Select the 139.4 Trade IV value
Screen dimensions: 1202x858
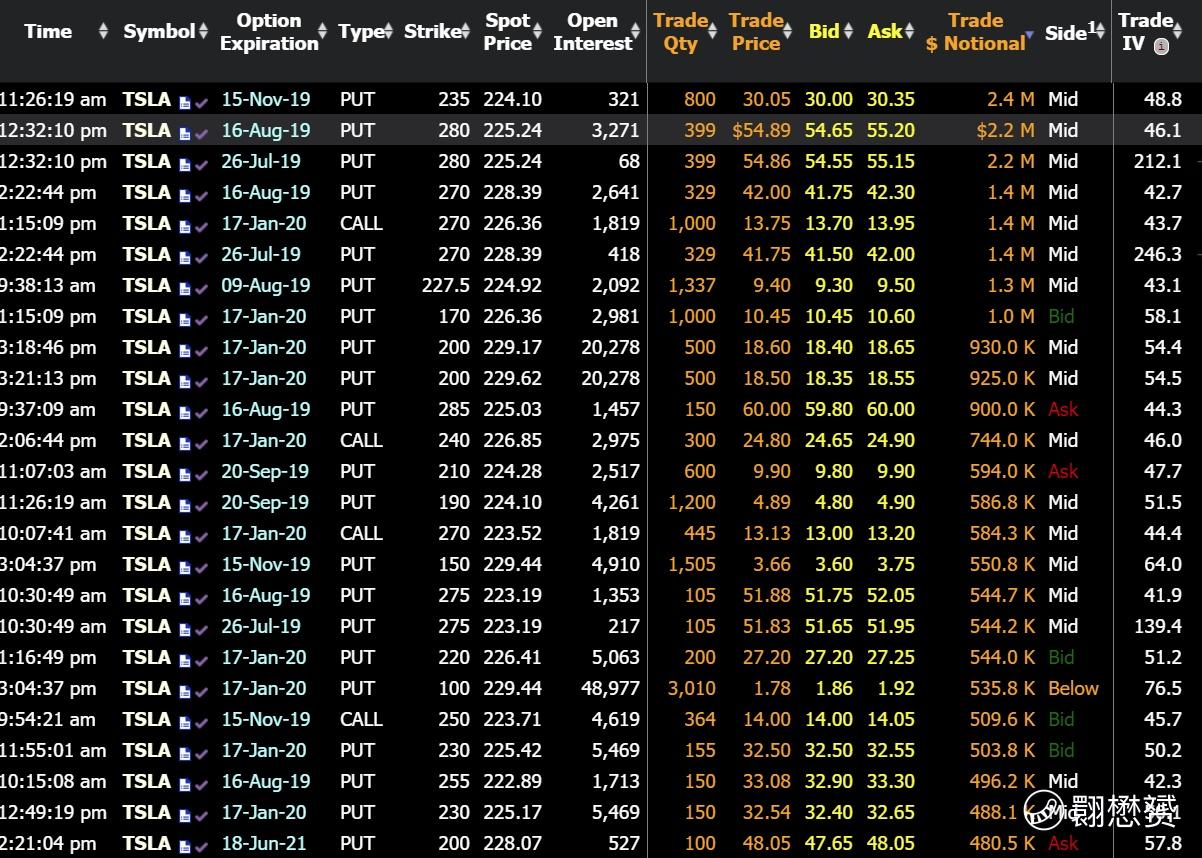pos(1158,626)
